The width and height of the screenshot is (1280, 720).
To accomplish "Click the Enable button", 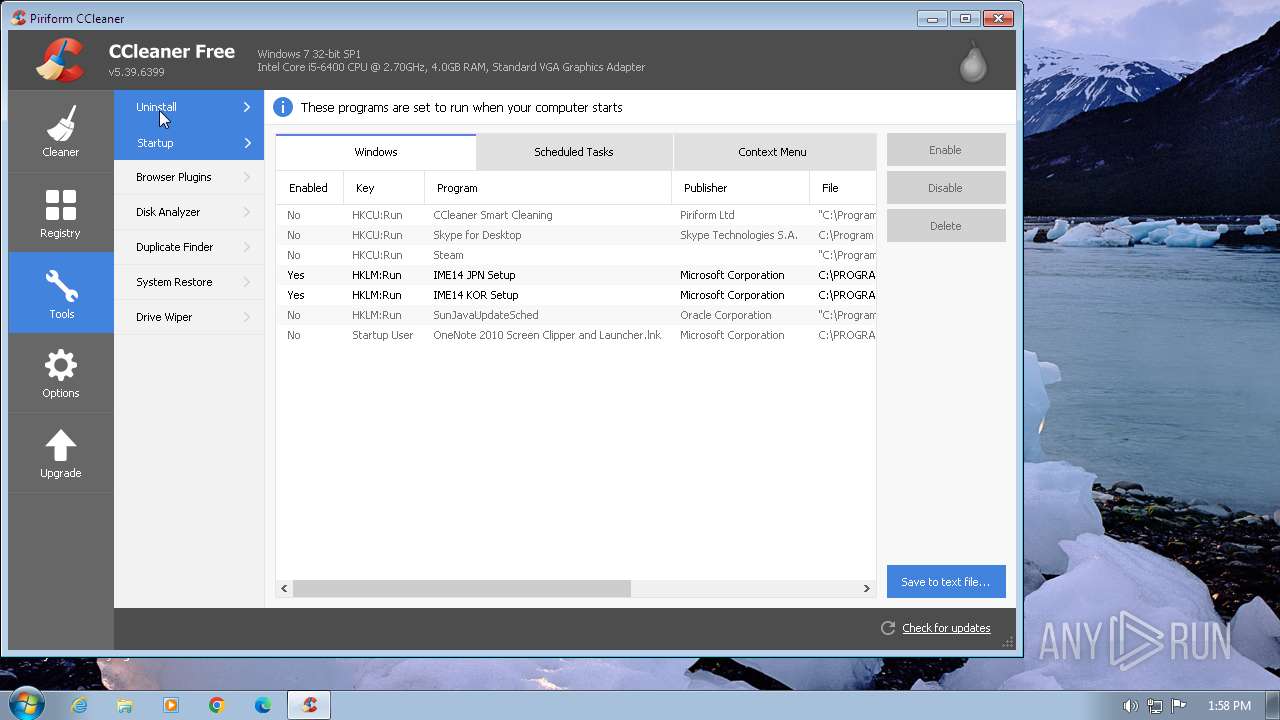I will tap(946, 150).
